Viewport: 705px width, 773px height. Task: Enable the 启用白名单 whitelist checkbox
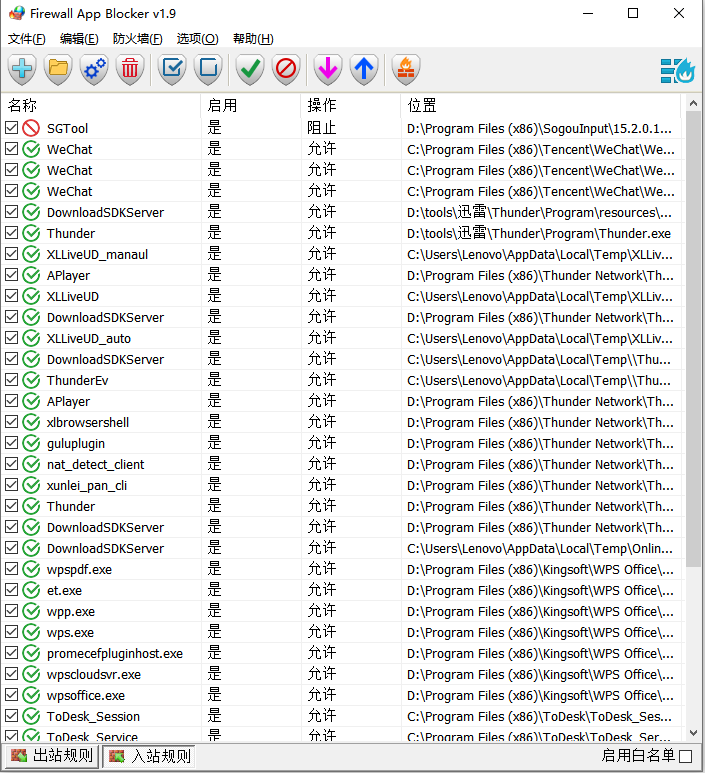coord(685,756)
